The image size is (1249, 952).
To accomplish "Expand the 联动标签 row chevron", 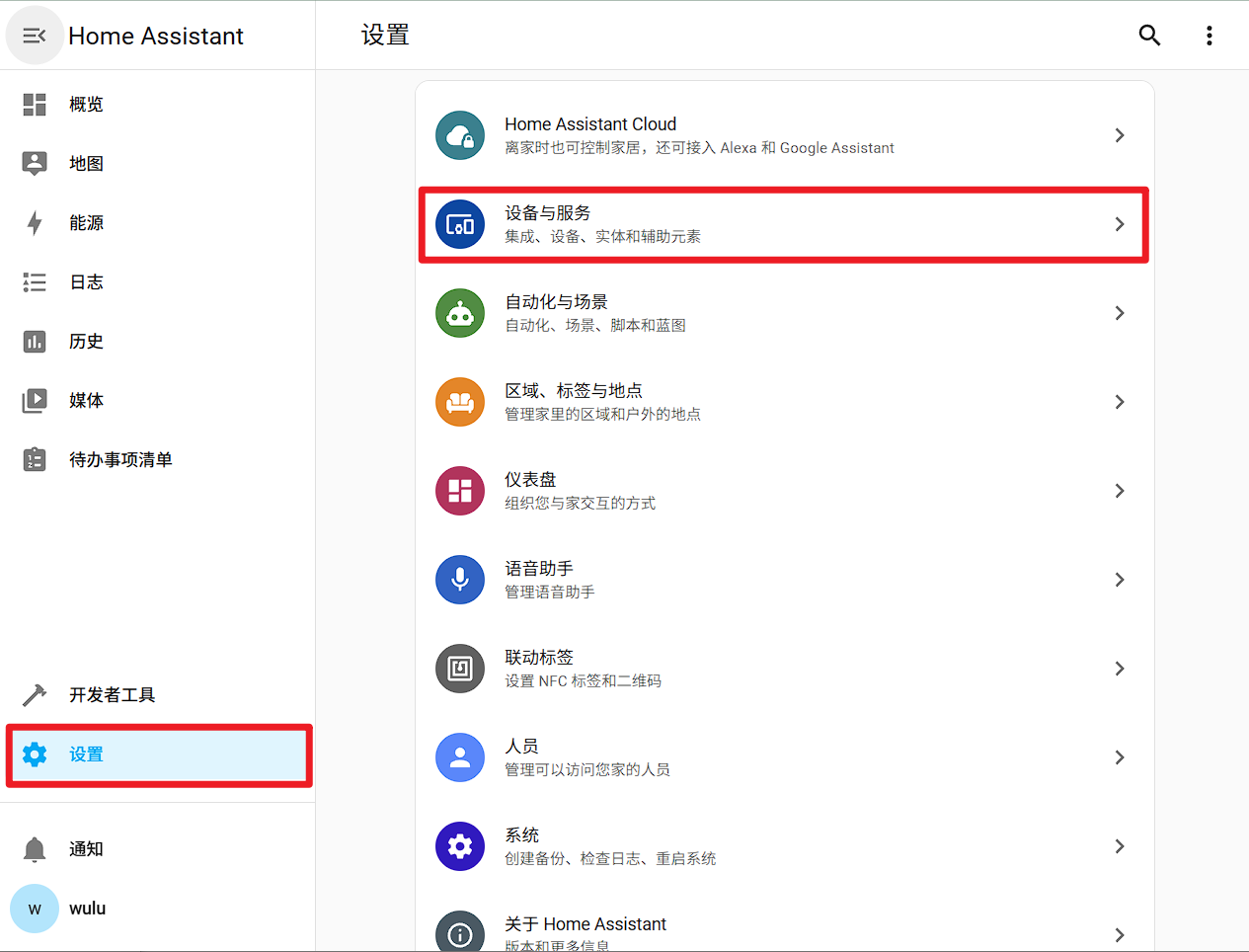I will click(x=1120, y=669).
